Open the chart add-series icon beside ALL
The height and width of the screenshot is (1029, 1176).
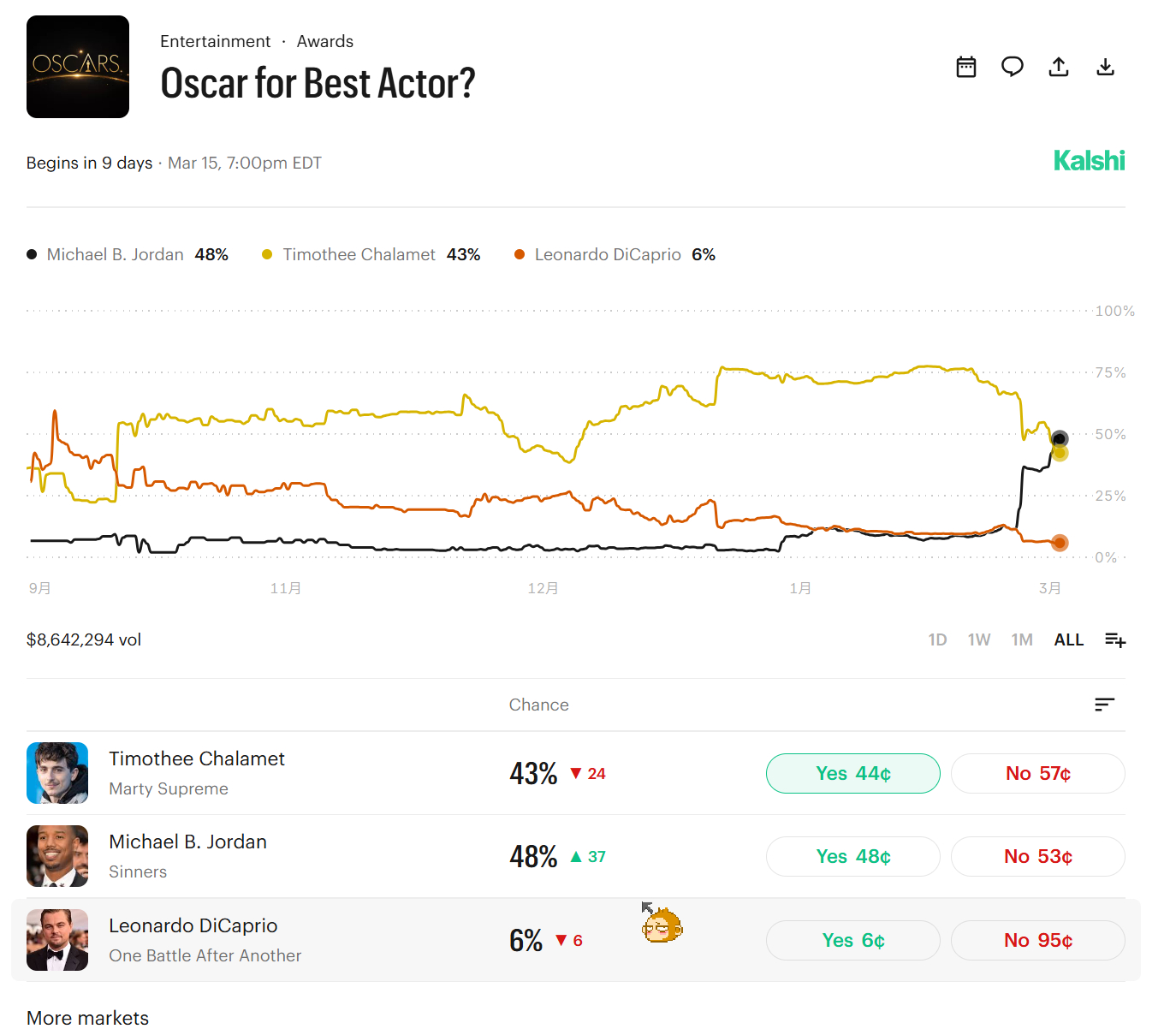coord(1114,639)
